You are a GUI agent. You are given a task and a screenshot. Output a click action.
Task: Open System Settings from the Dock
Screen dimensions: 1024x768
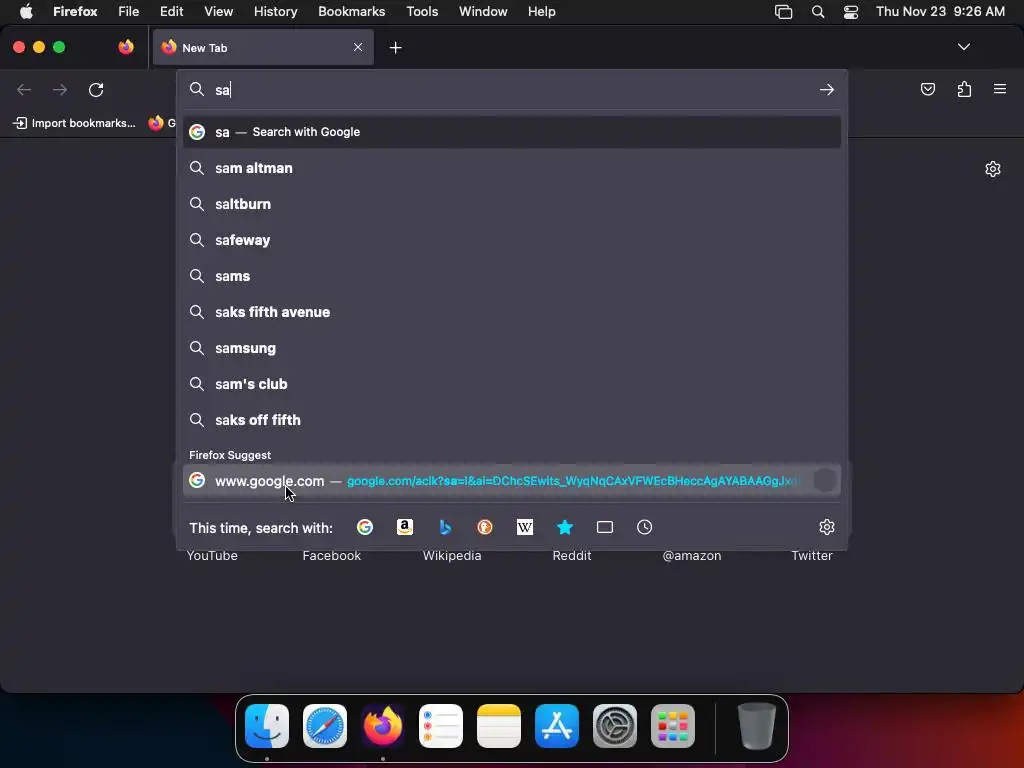coord(615,726)
